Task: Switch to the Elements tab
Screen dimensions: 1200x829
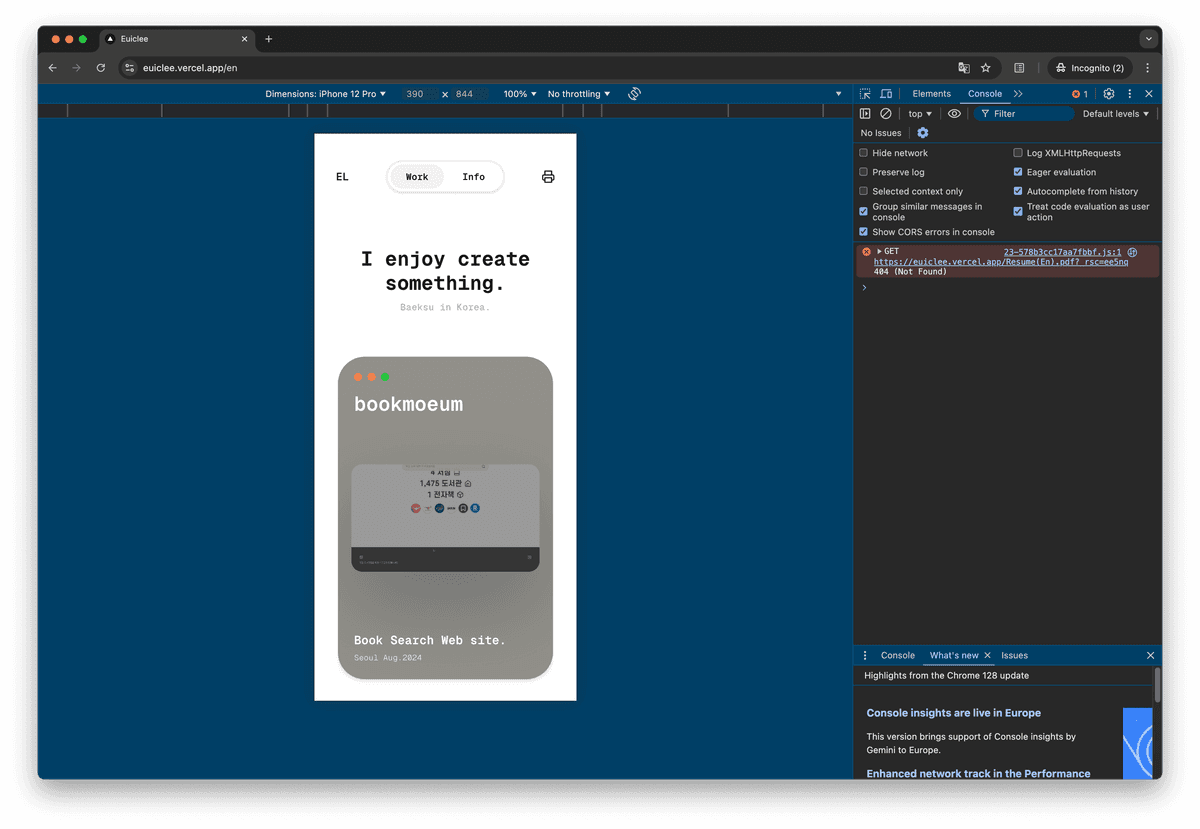Action: 932,94
